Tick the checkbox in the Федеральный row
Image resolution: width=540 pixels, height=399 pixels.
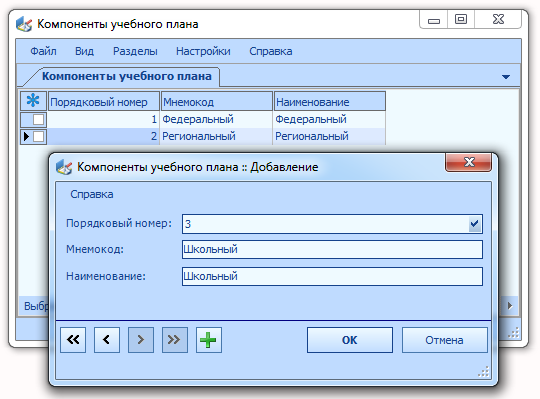click(x=38, y=119)
